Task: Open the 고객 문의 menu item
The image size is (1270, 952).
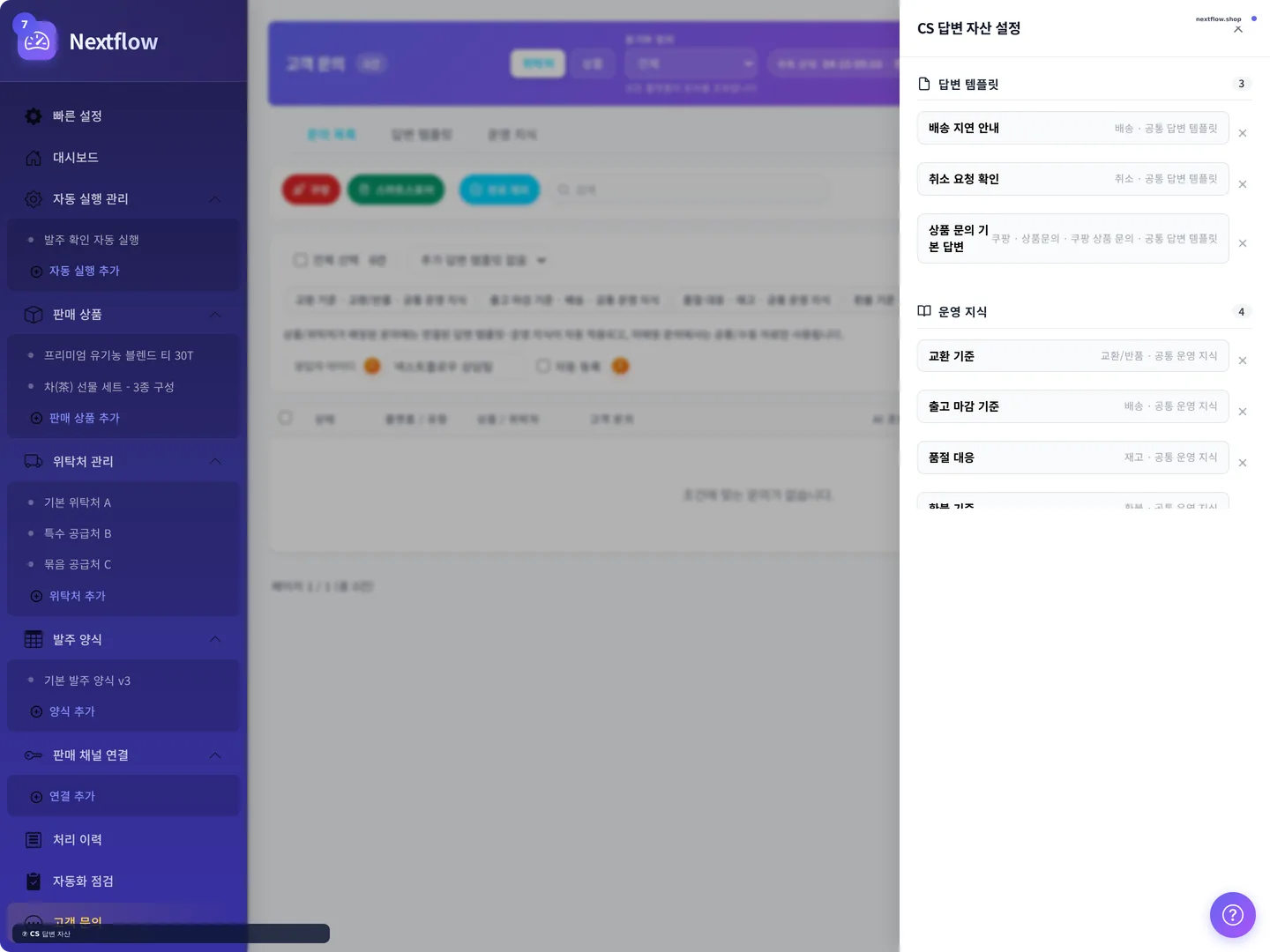Action: coord(78,921)
